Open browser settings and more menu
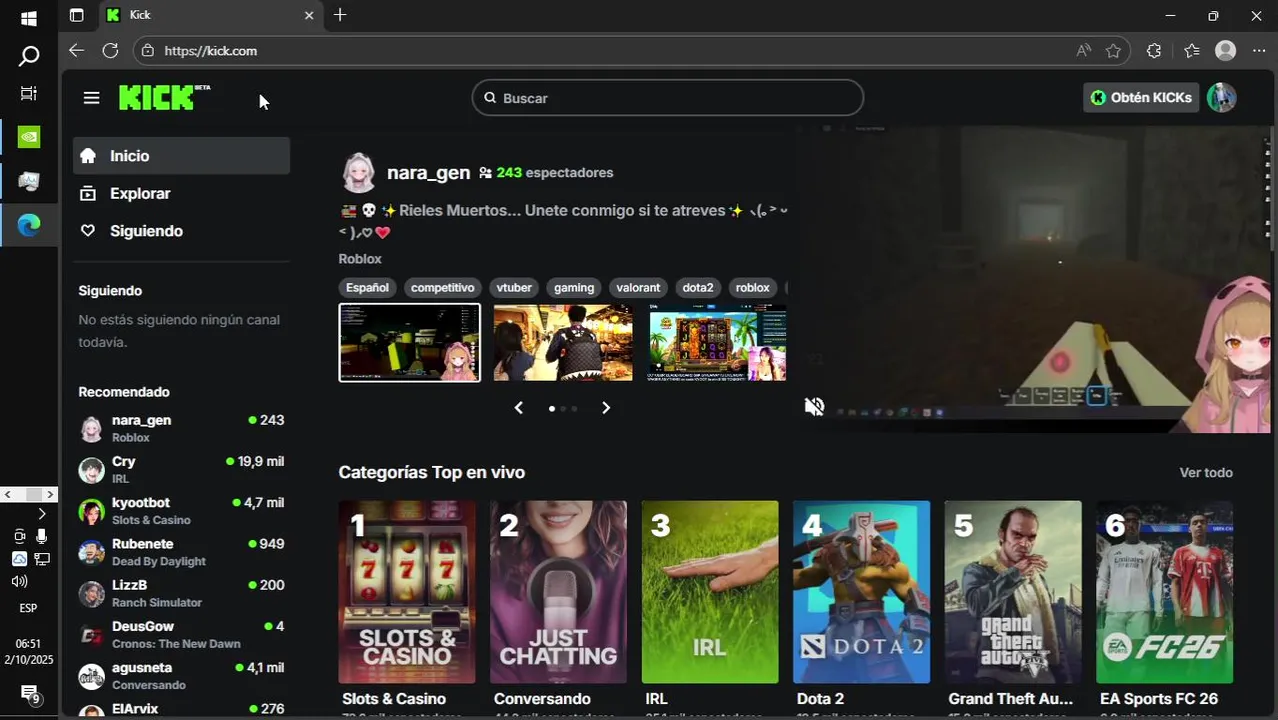The width and height of the screenshot is (1278, 720). coord(1258,51)
